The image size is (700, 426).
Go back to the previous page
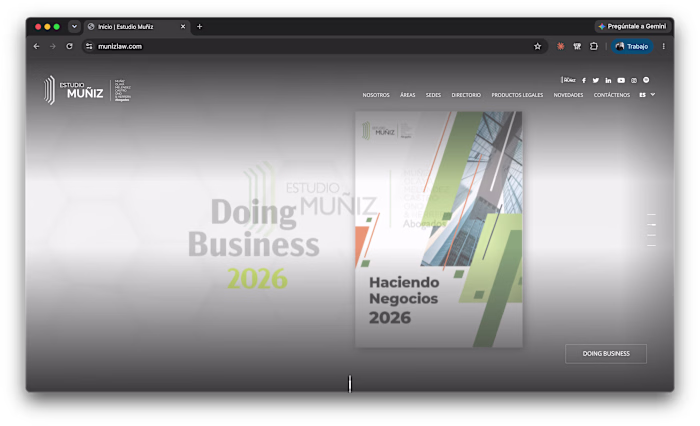[x=37, y=46]
